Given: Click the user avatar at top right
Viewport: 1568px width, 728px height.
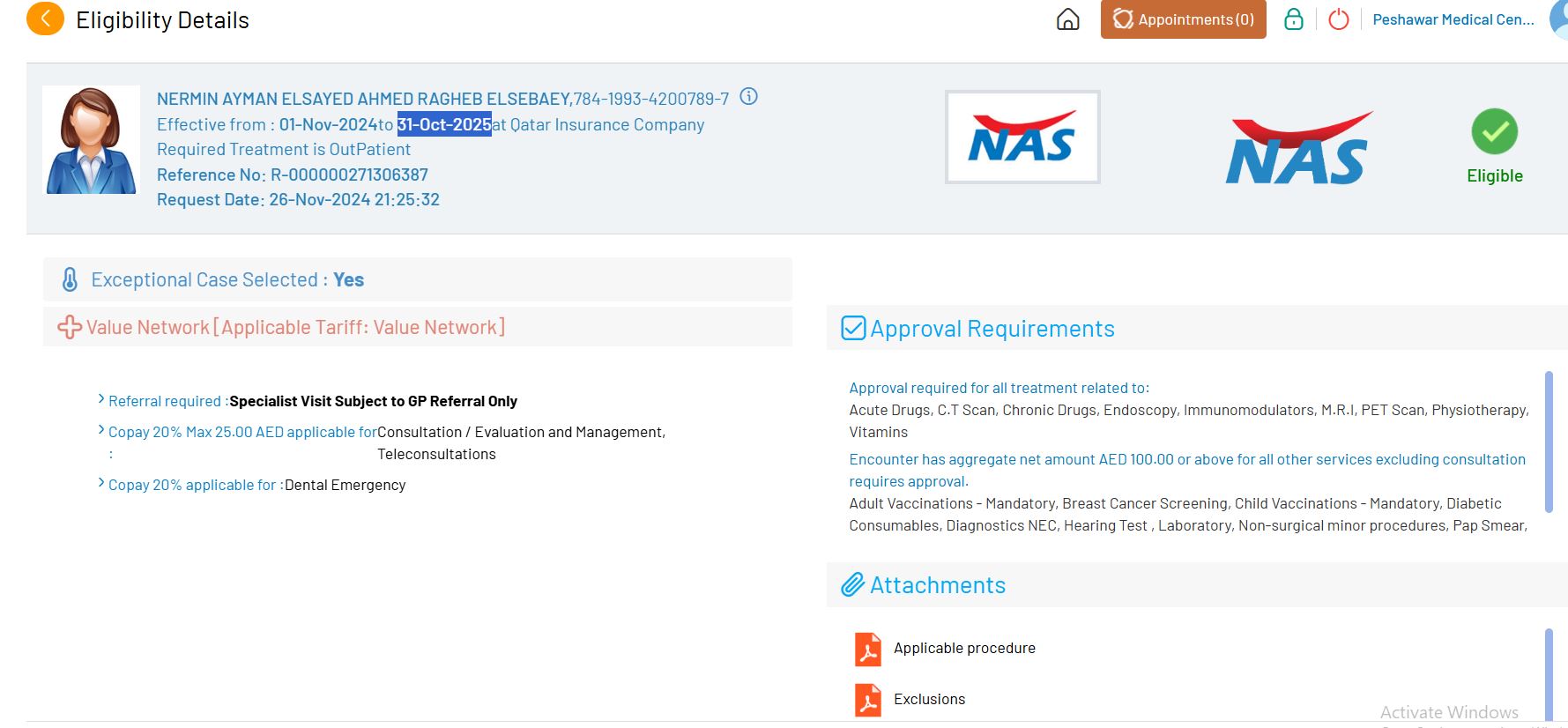Looking at the screenshot, I should (1558, 19).
